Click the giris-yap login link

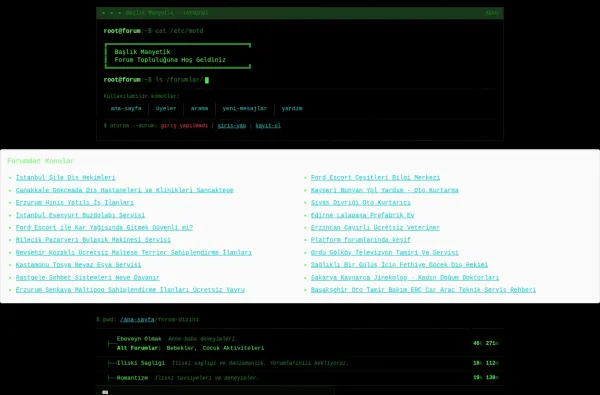232,126
